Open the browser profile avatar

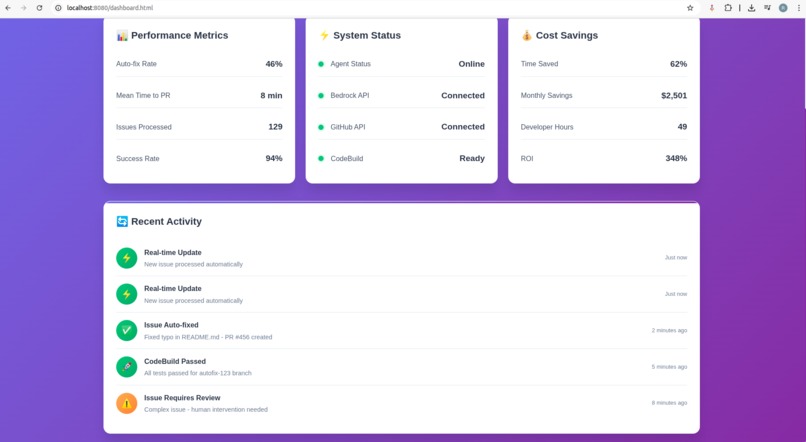click(x=783, y=8)
